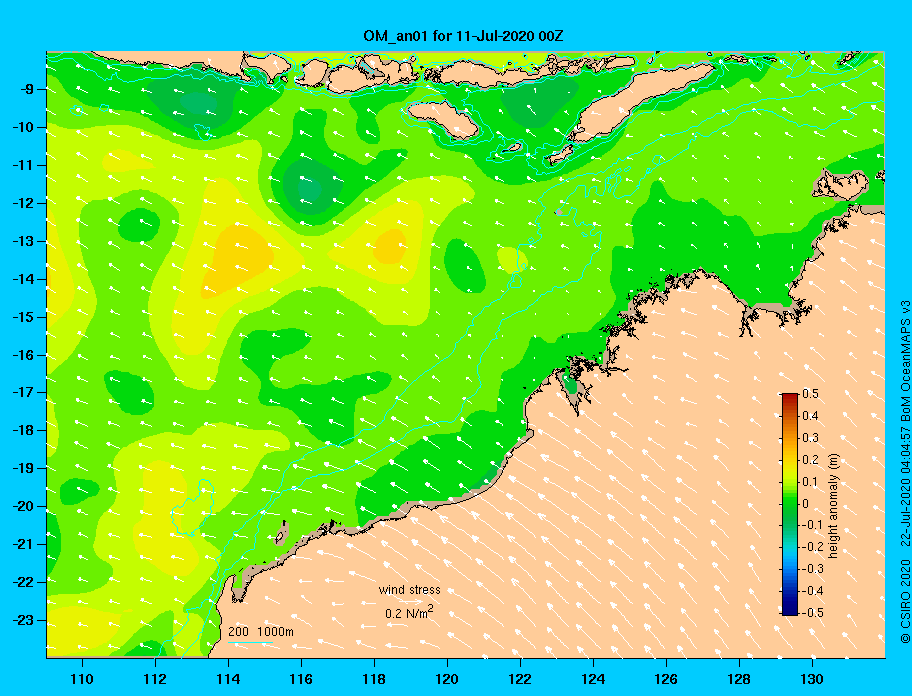The height and width of the screenshot is (696, 912).
Task: Click latitude label -10 on y-axis
Action: pos(24,127)
